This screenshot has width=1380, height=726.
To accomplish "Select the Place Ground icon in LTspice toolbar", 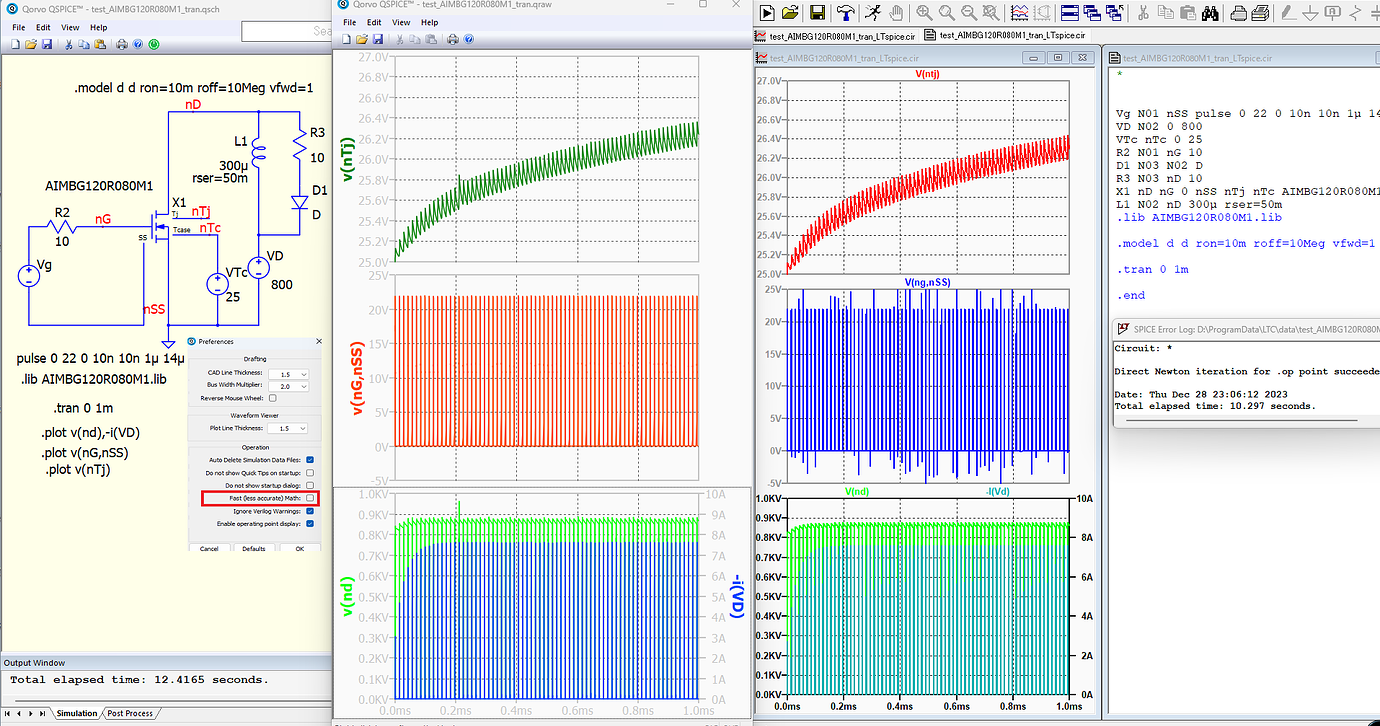I will pyautogui.click(x=1311, y=13).
